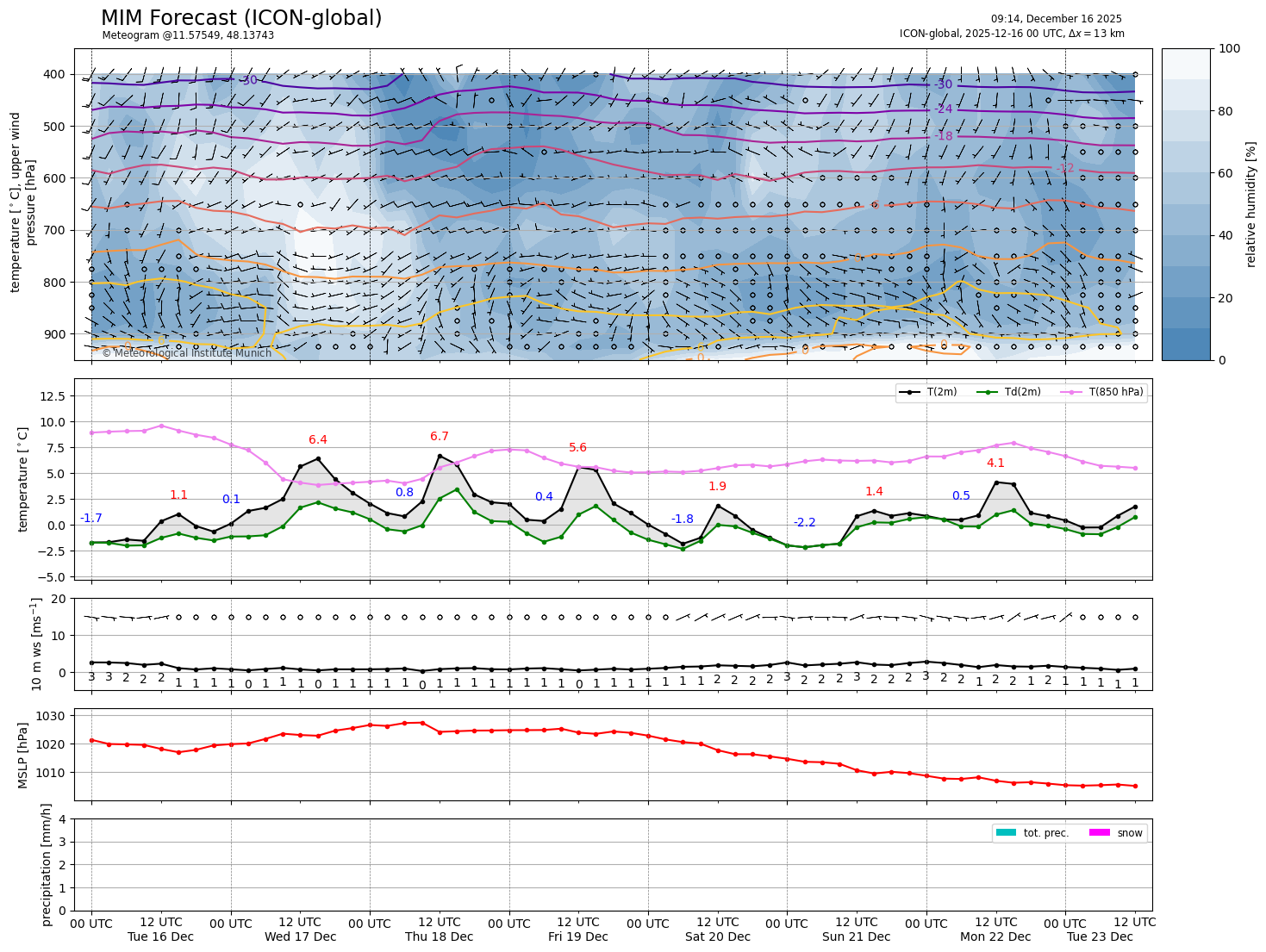Image resolution: width=1266 pixels, height=952 pixels.
Task: Click the "-24" isotherm contour label
Action: [x=944, y=109]
